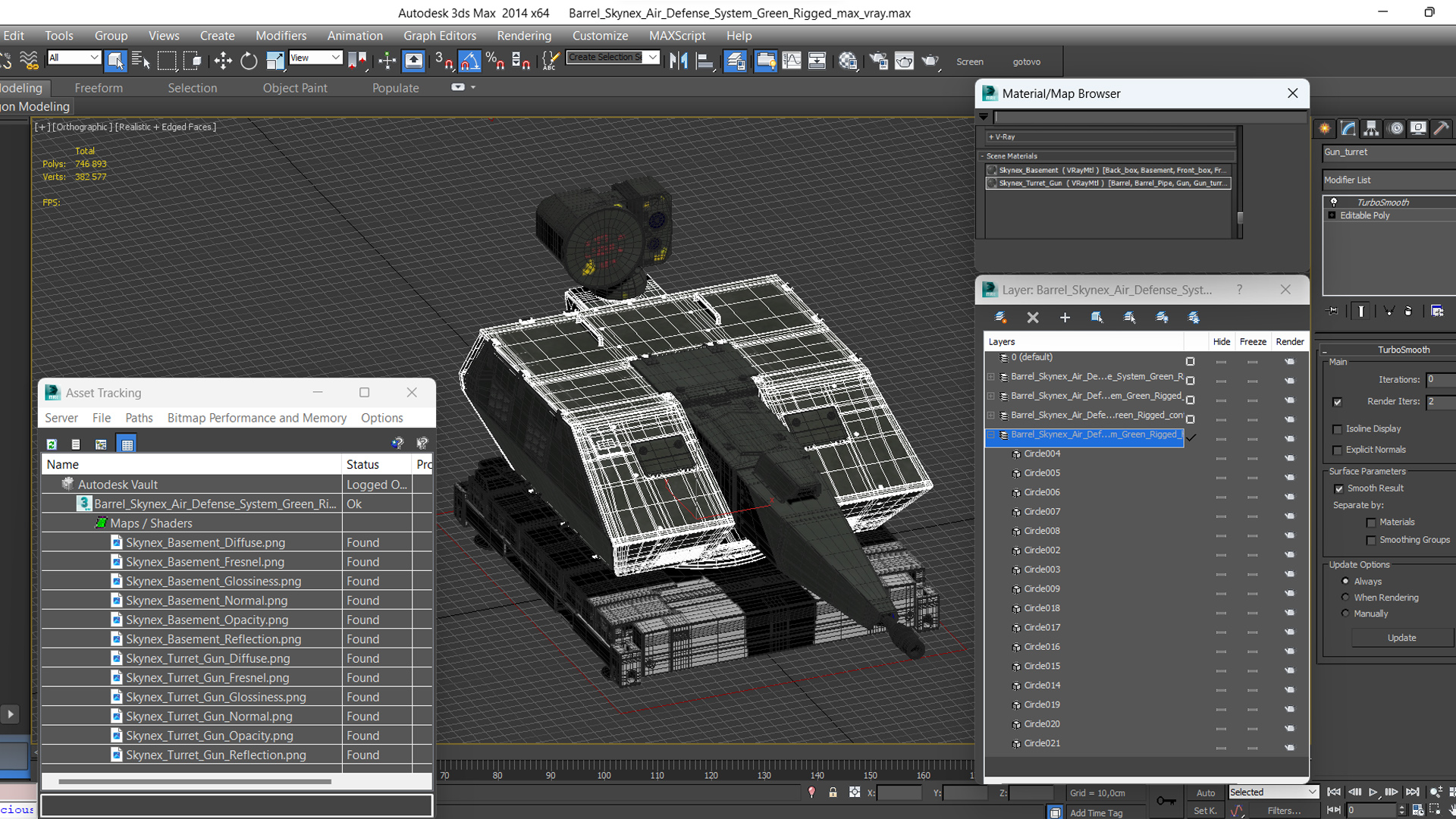
Task: Open the Curve Editor from toolbar
Action: 792,61
